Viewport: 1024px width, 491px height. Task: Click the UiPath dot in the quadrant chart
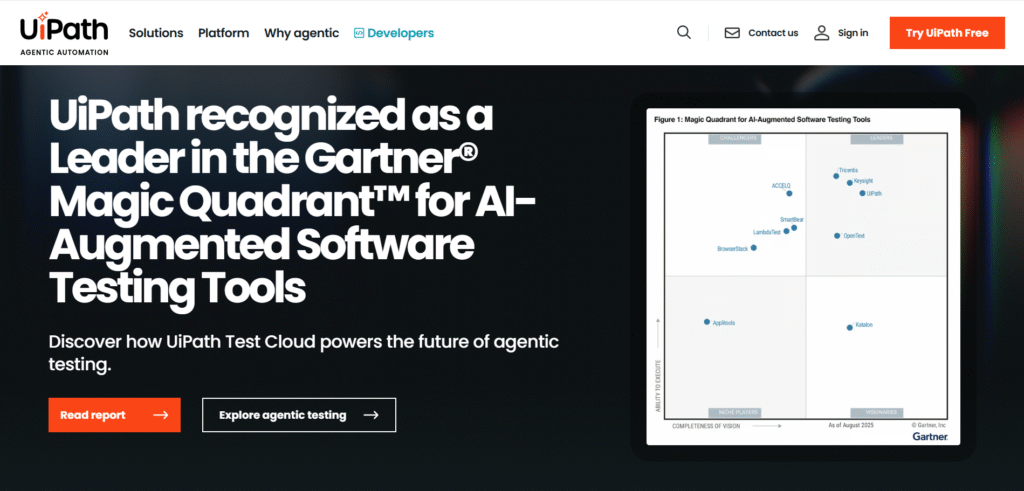pyautogui.click(x=862, y=193)
